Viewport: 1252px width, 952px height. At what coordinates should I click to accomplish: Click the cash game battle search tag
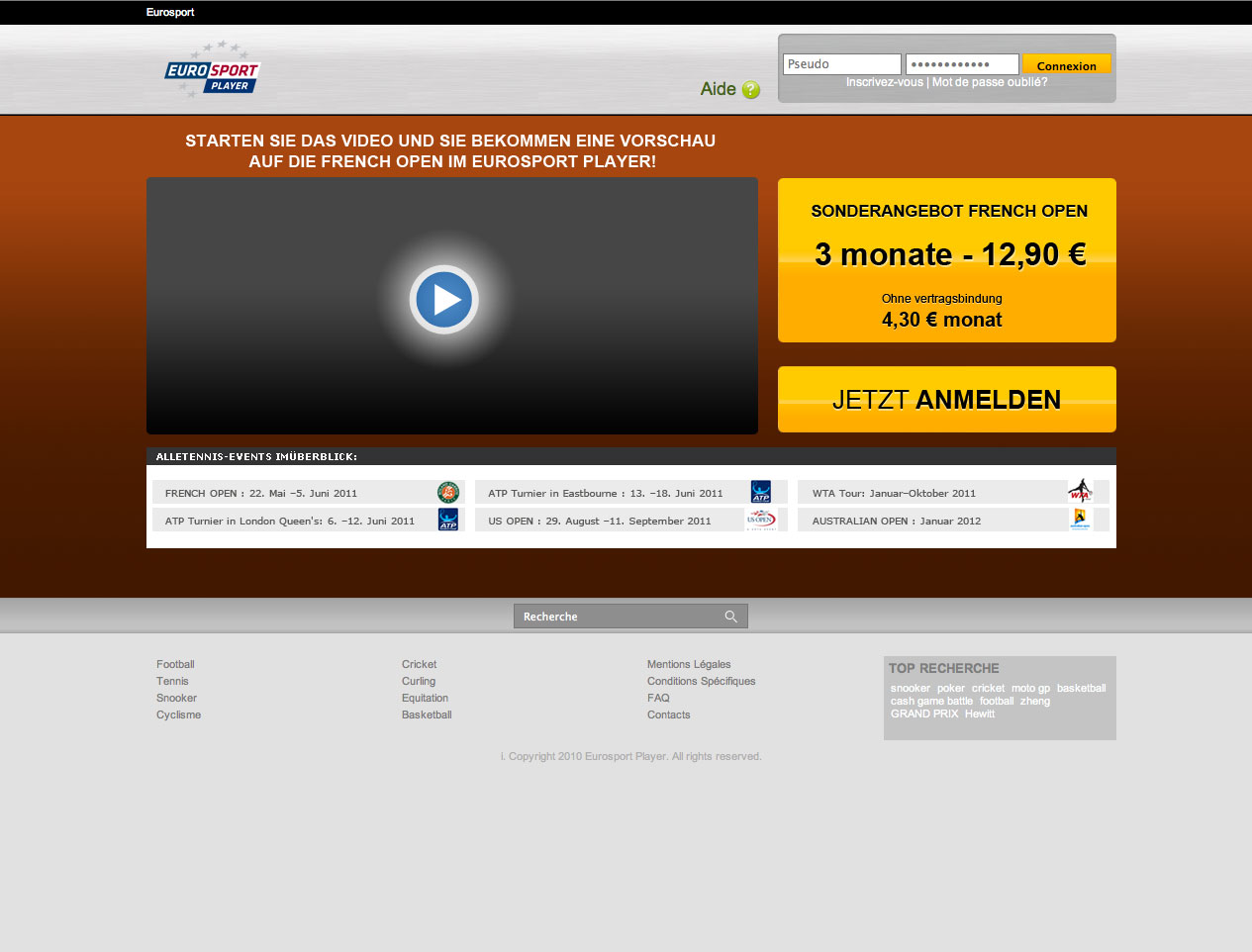point(931,701)
